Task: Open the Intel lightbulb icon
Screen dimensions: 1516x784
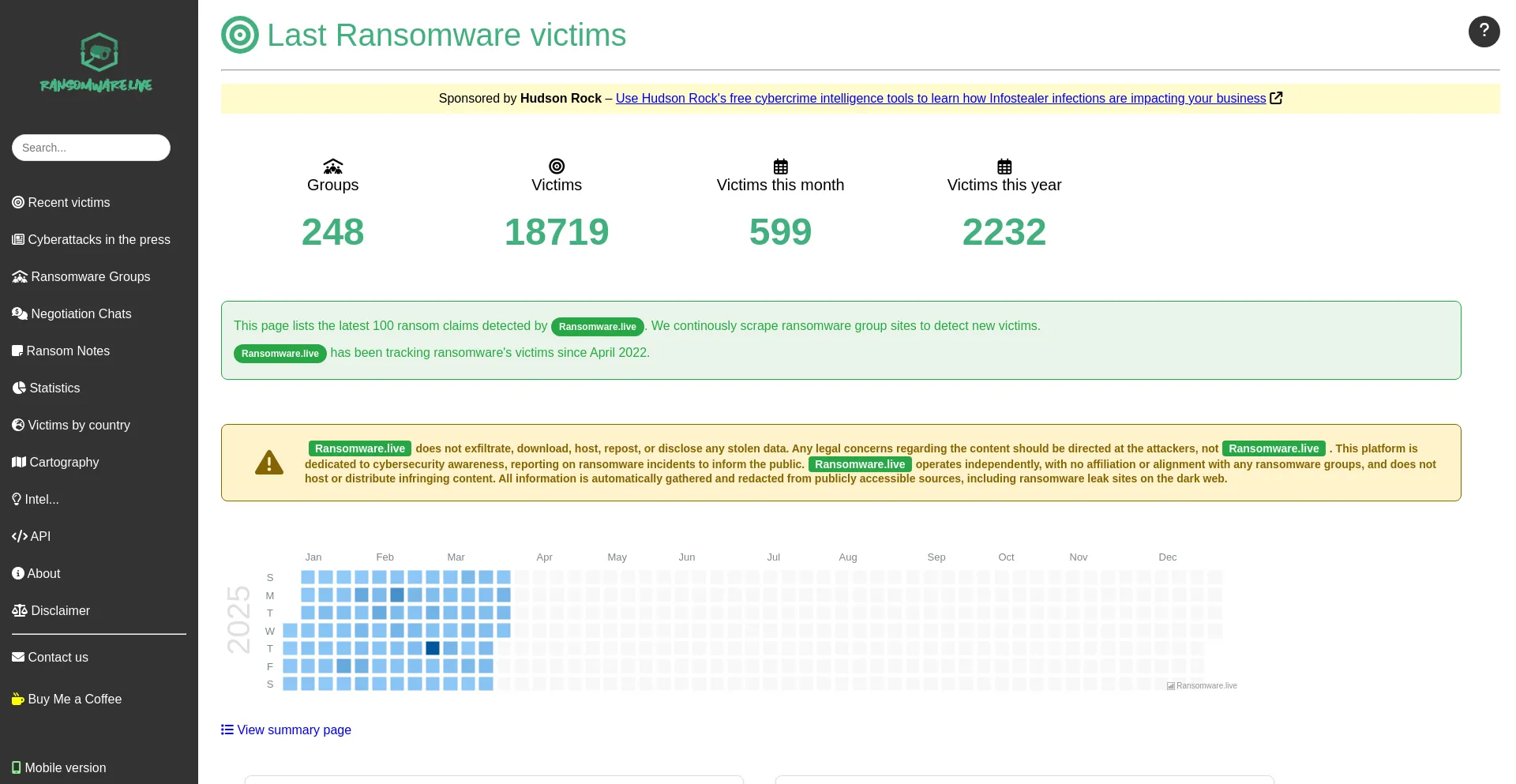Action: coord(17,499)
